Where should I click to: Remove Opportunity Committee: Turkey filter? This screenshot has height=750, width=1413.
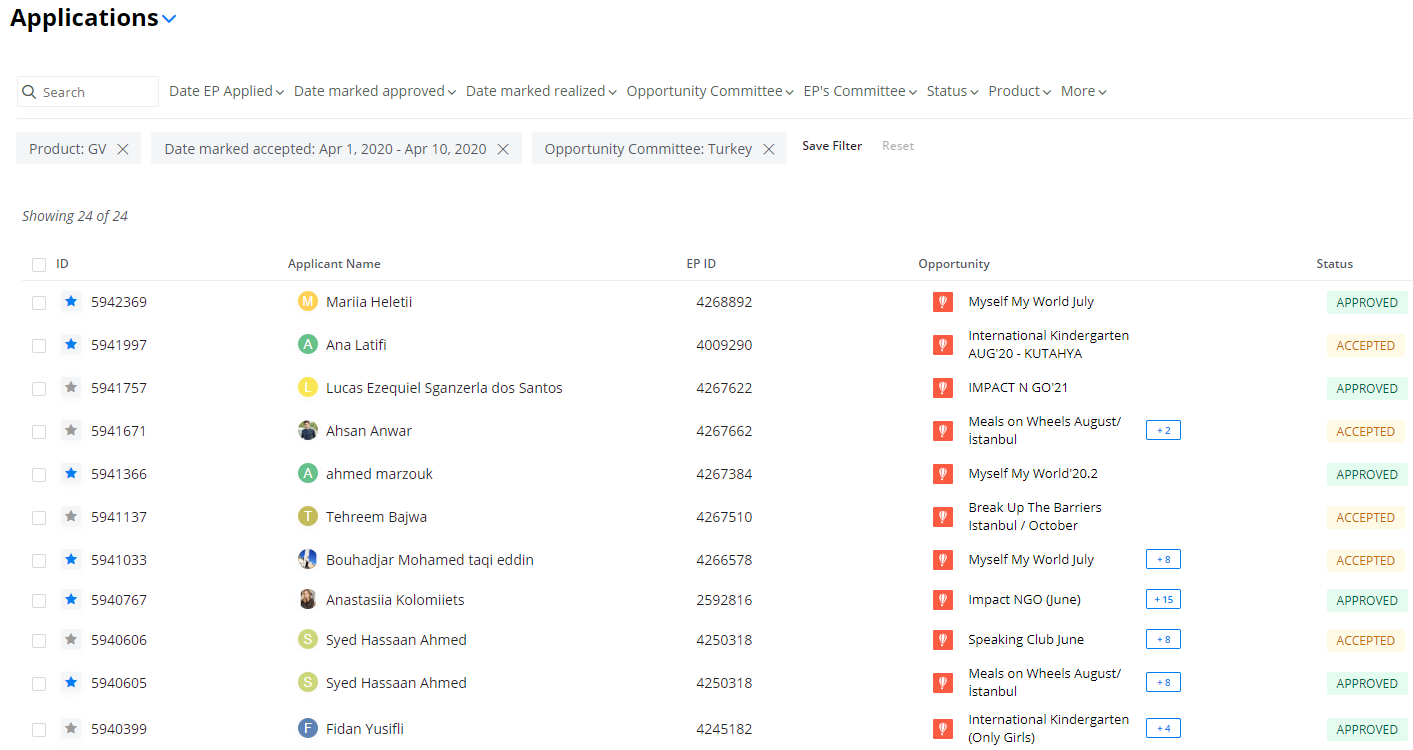pyautogui.click(x=769, y=149)
